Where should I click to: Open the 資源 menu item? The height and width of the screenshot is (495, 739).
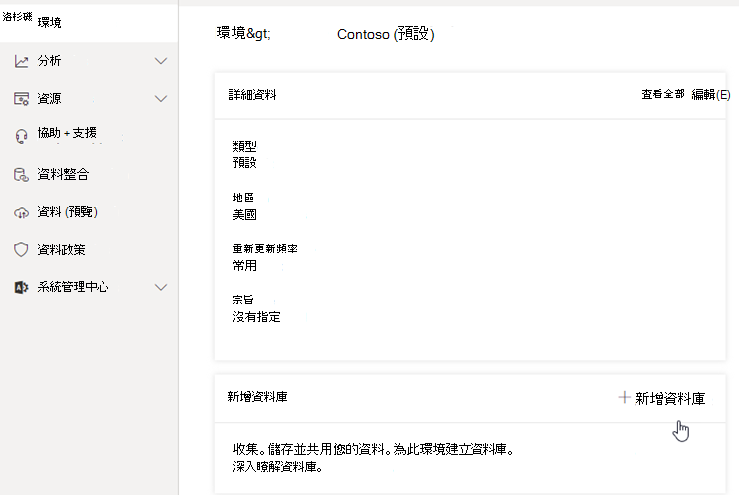(89, 99)
